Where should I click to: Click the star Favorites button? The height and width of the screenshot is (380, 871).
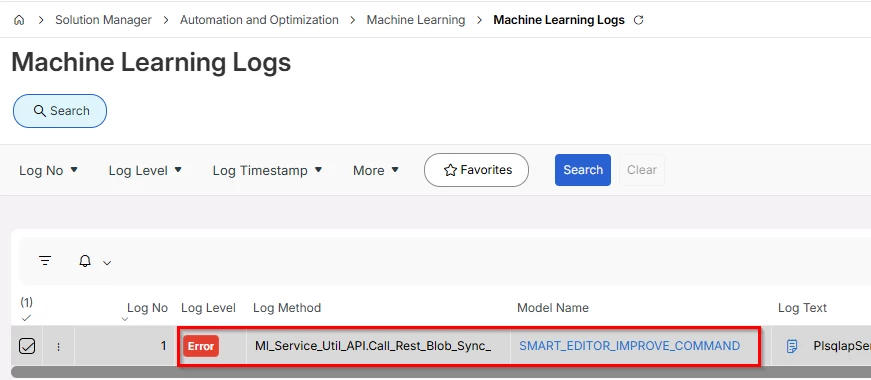476,170
